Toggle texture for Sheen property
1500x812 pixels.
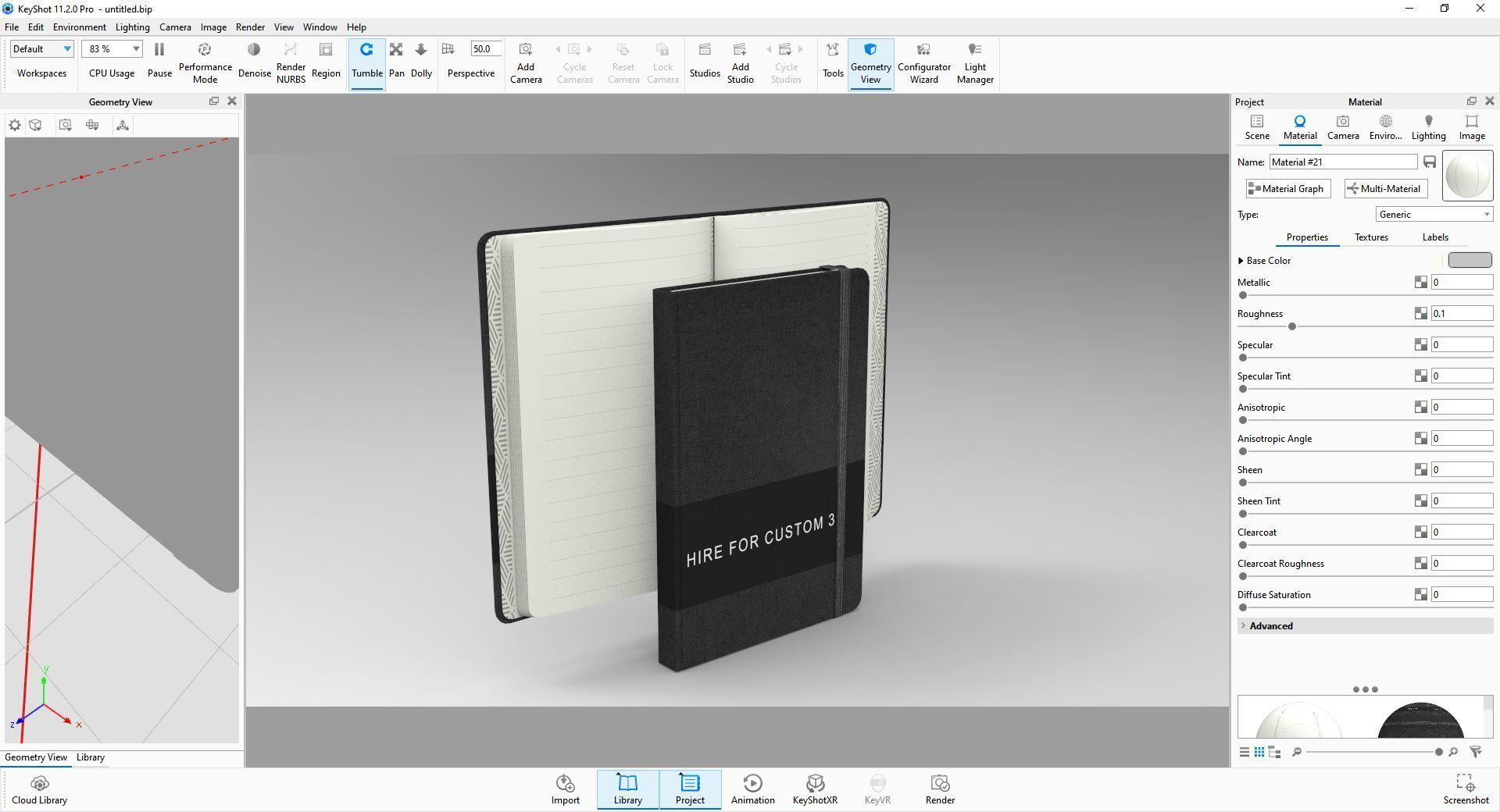[1420, 470]
